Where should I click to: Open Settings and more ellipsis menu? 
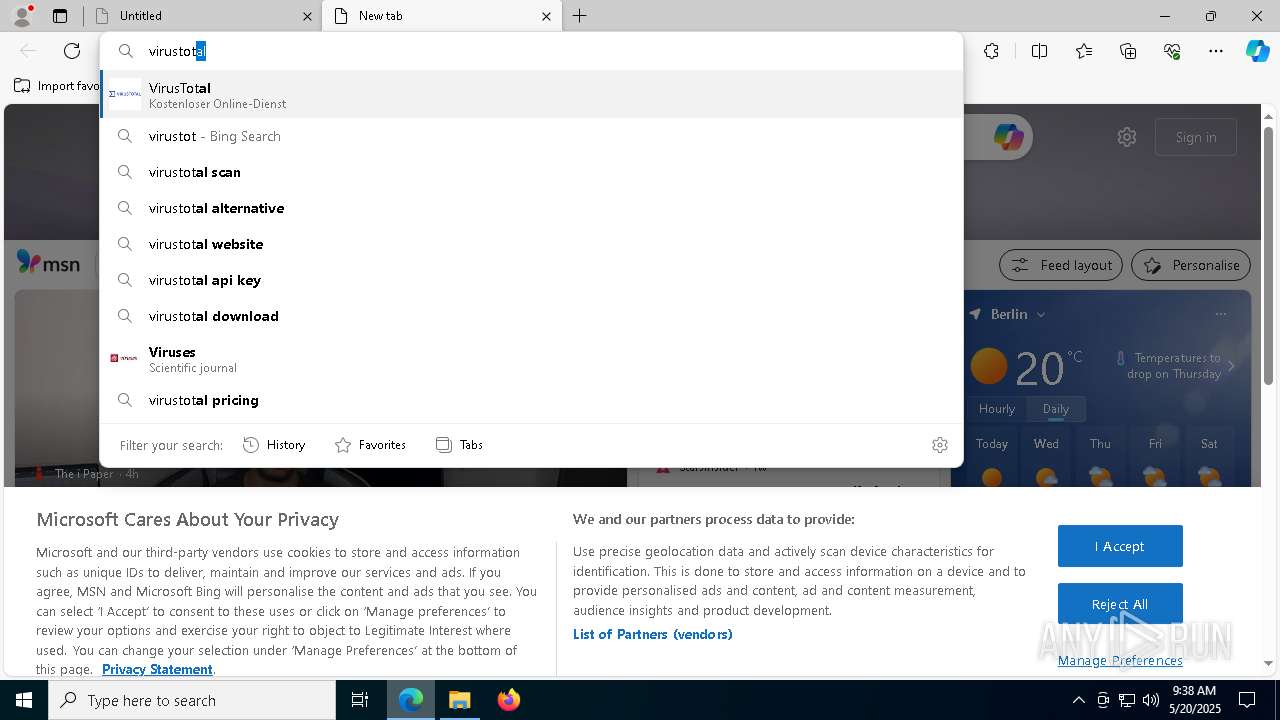point(1216,51)
